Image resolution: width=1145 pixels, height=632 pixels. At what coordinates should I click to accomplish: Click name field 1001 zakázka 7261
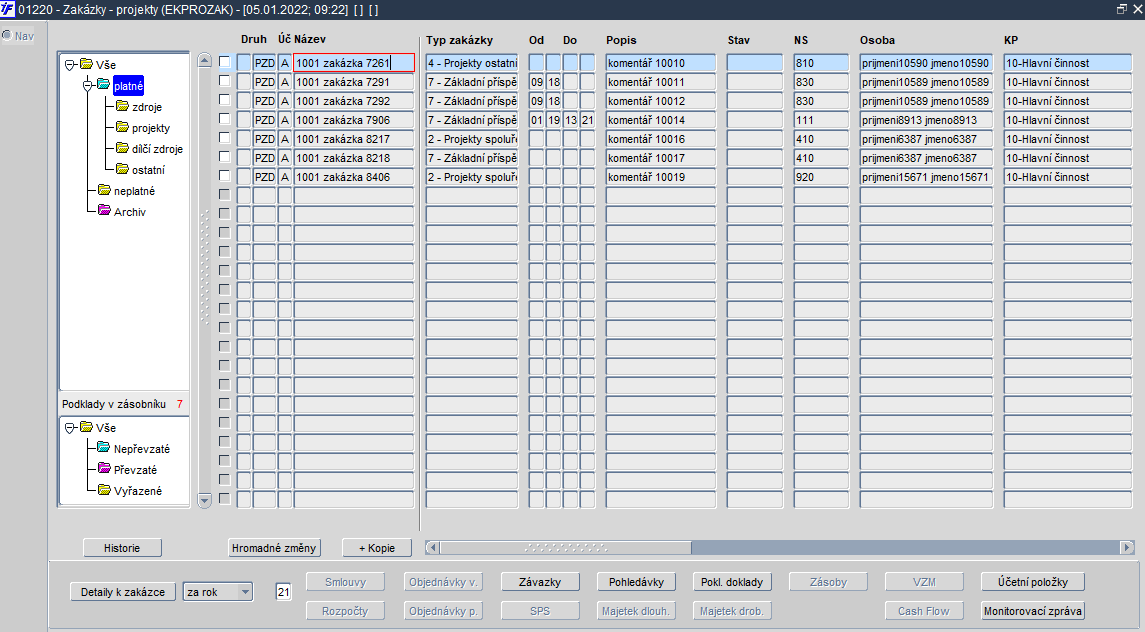tap(354, 63)
